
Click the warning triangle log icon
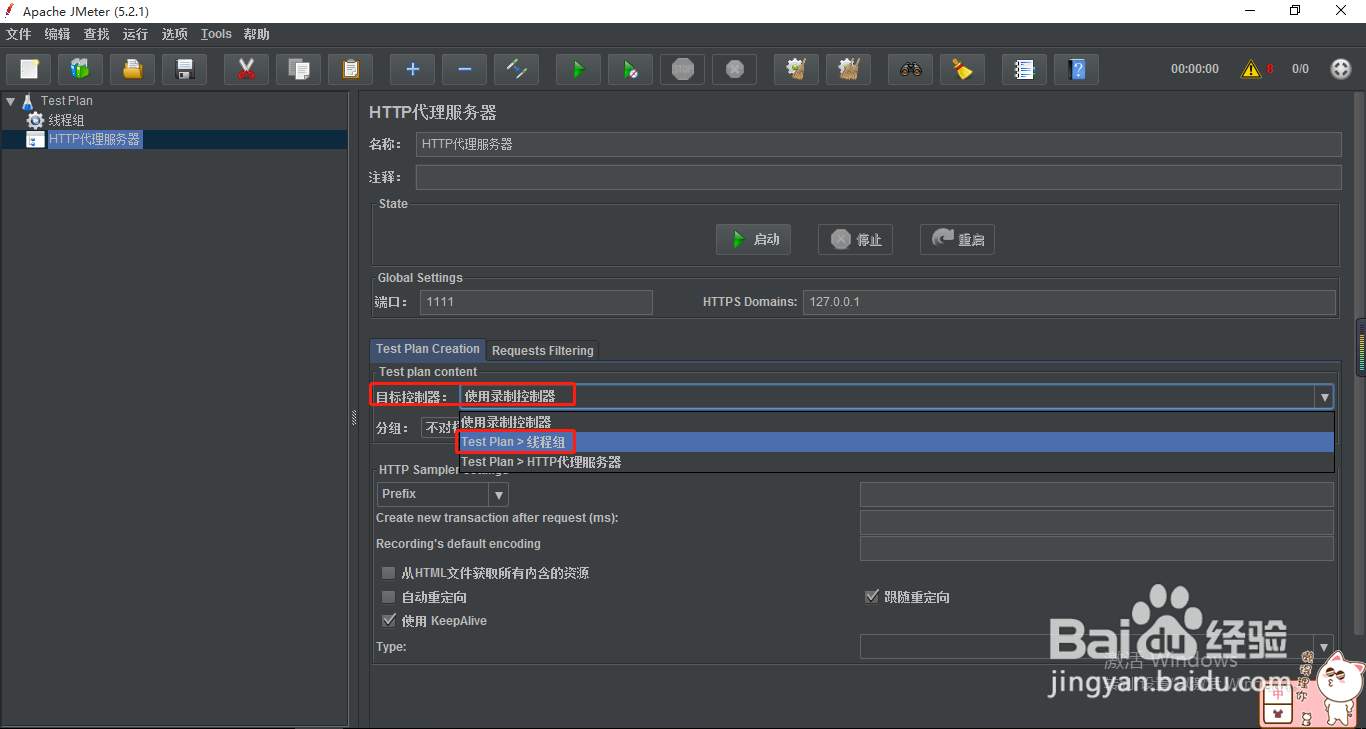point(1251,69)
